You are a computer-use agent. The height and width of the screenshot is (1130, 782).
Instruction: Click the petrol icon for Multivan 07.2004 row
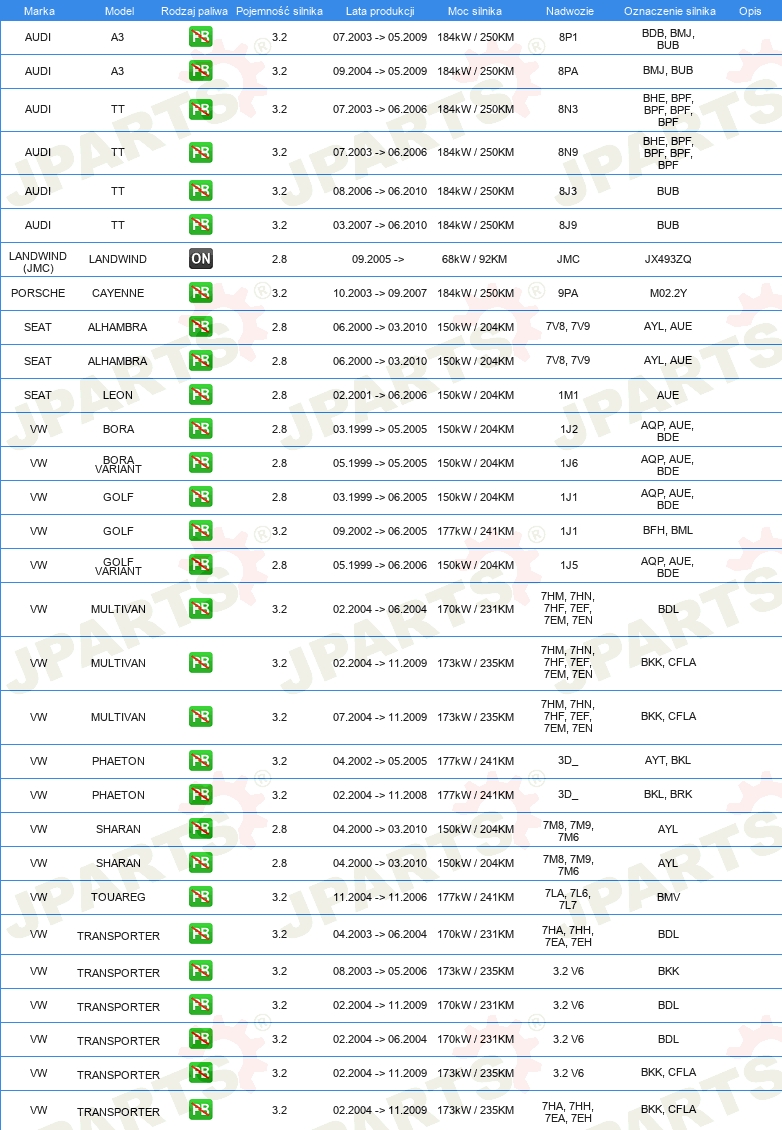[x=200, y=716]
